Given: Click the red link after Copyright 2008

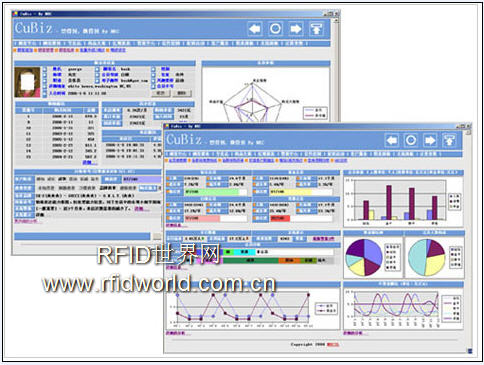Looking at the screenshot, I should pos(332,344).
